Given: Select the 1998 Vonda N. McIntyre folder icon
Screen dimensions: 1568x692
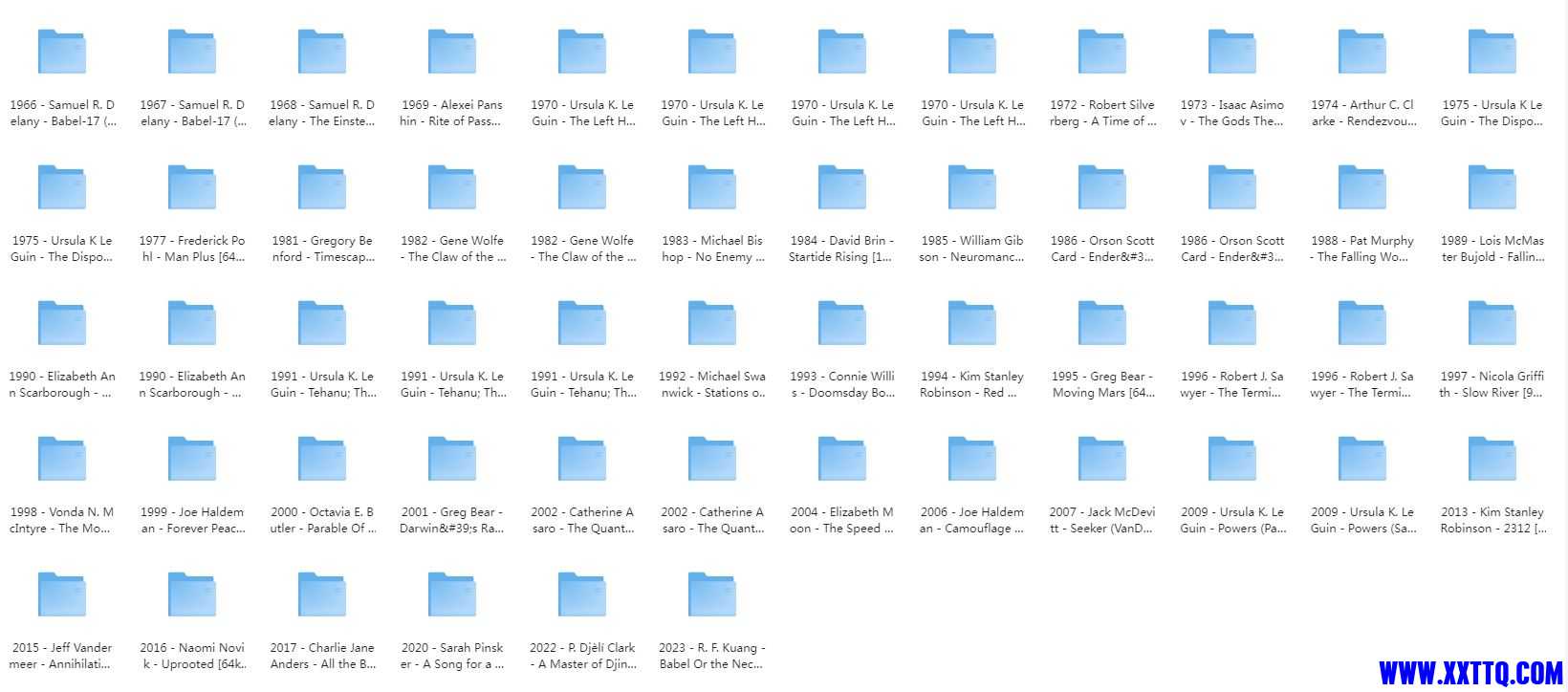Looking at the screenshot, I should click(62, 459).
